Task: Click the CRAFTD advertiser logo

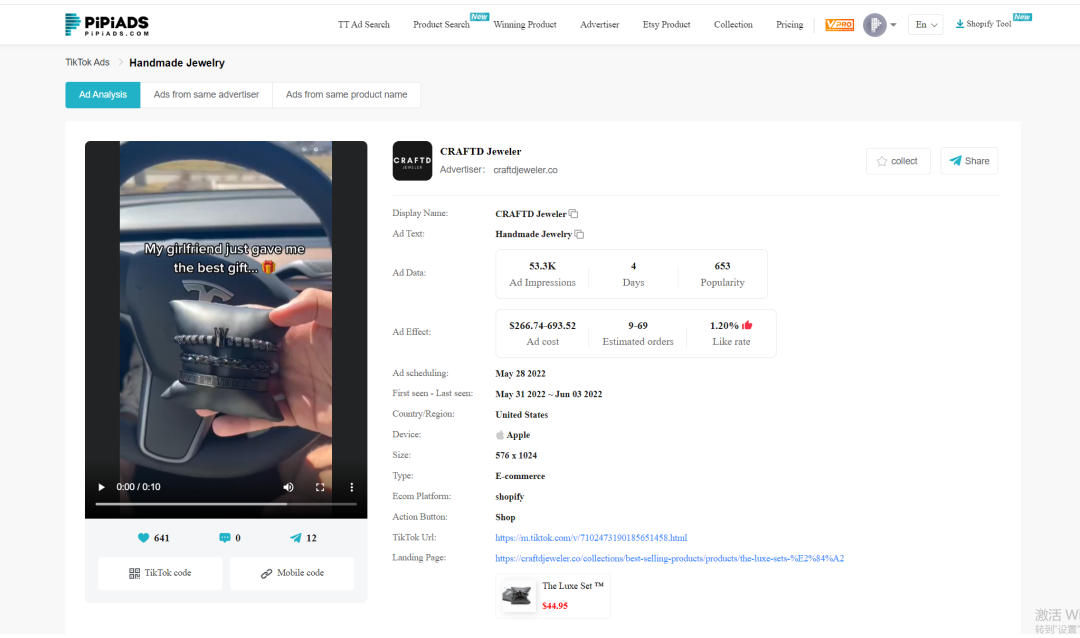Action: click(412, 161)
